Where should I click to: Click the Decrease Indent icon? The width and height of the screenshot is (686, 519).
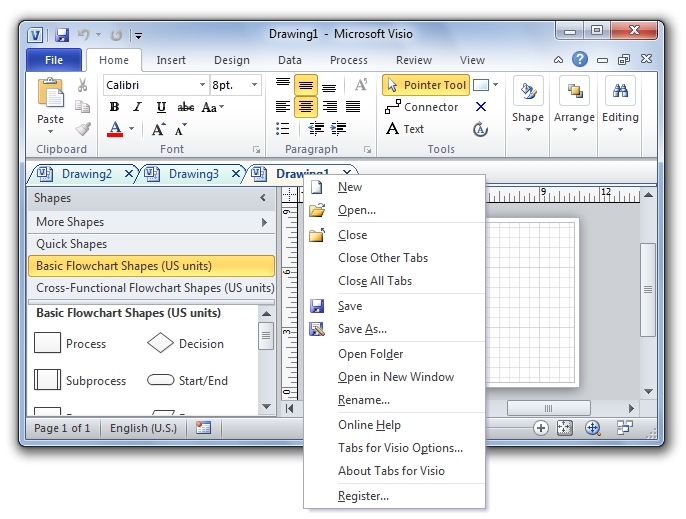coord(316,128)
